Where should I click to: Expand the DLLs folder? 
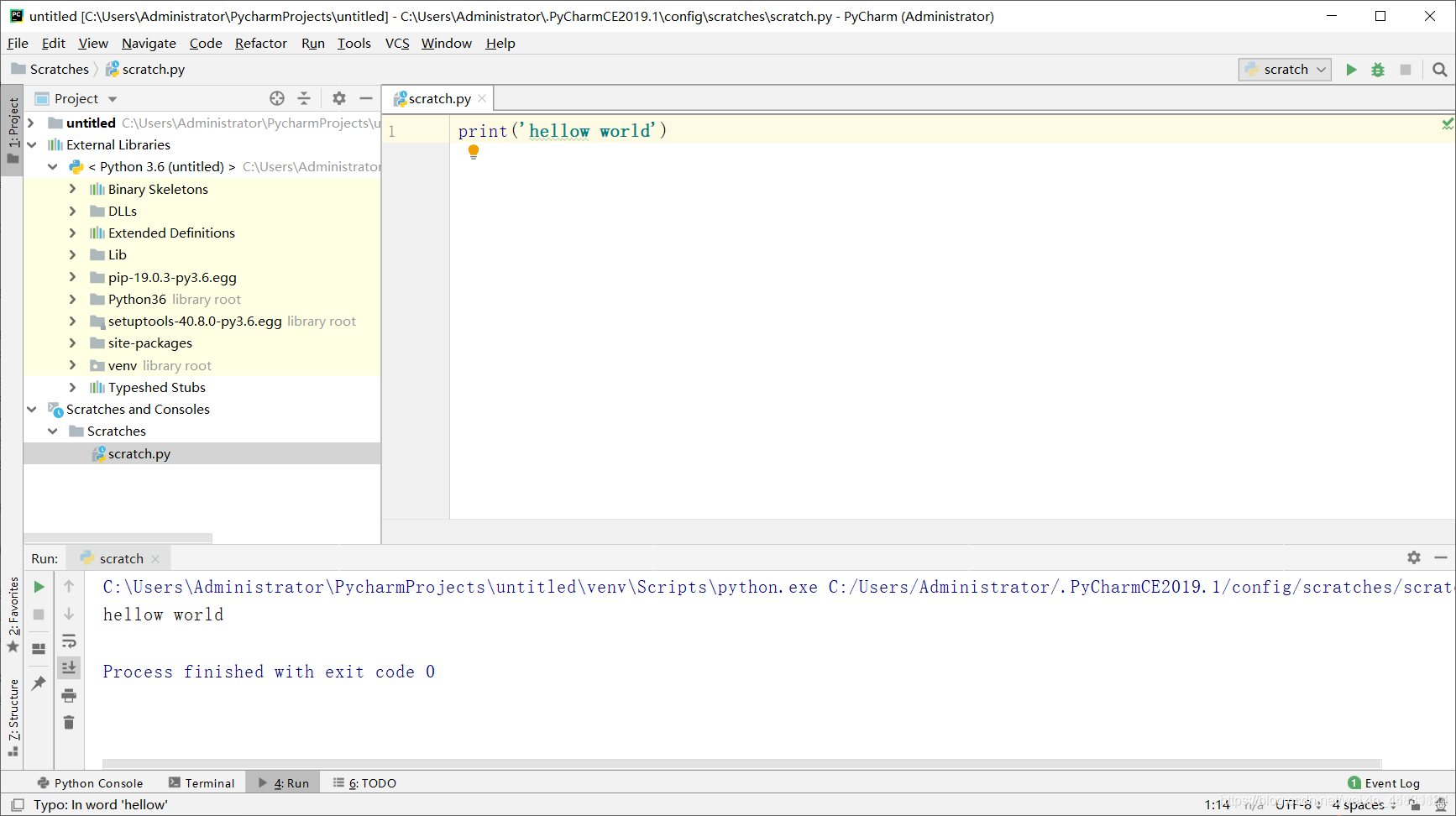coord(72,211)
